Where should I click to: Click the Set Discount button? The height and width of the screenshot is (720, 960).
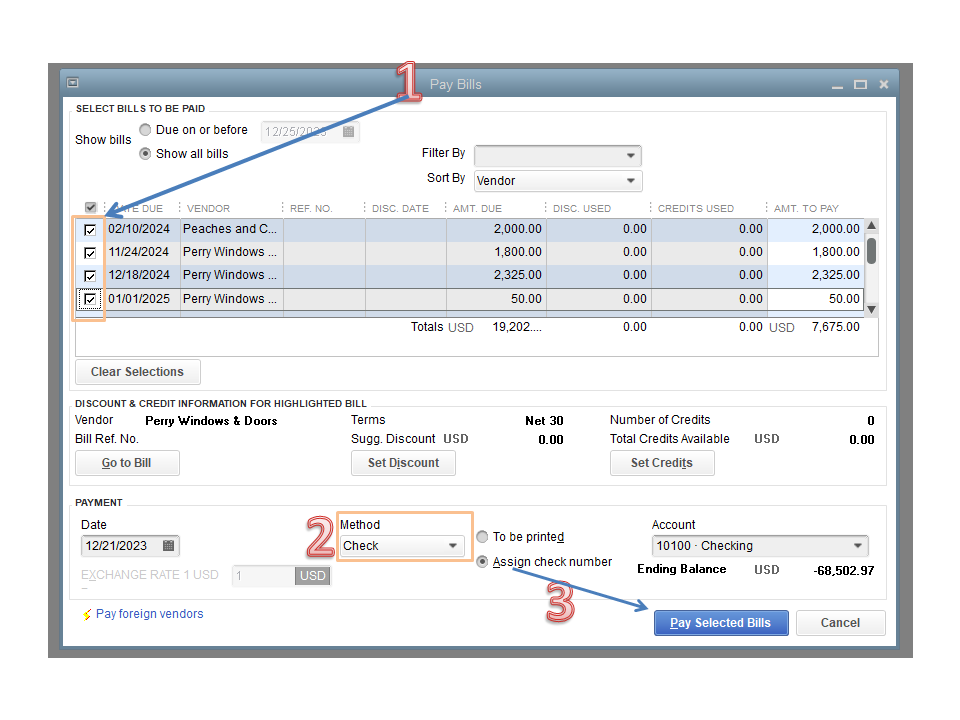pyautogui.click(x=403, y=463)
